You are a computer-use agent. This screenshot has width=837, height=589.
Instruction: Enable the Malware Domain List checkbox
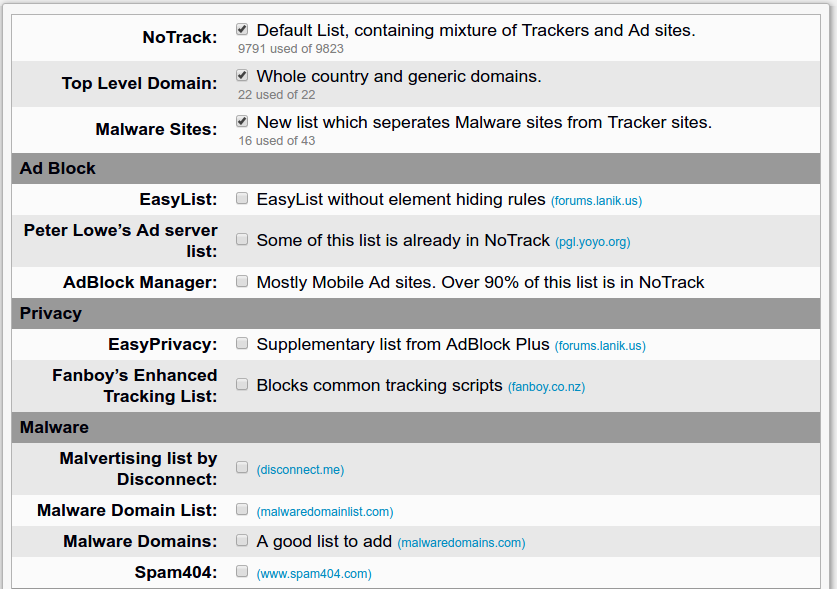[x=242, y=509]
